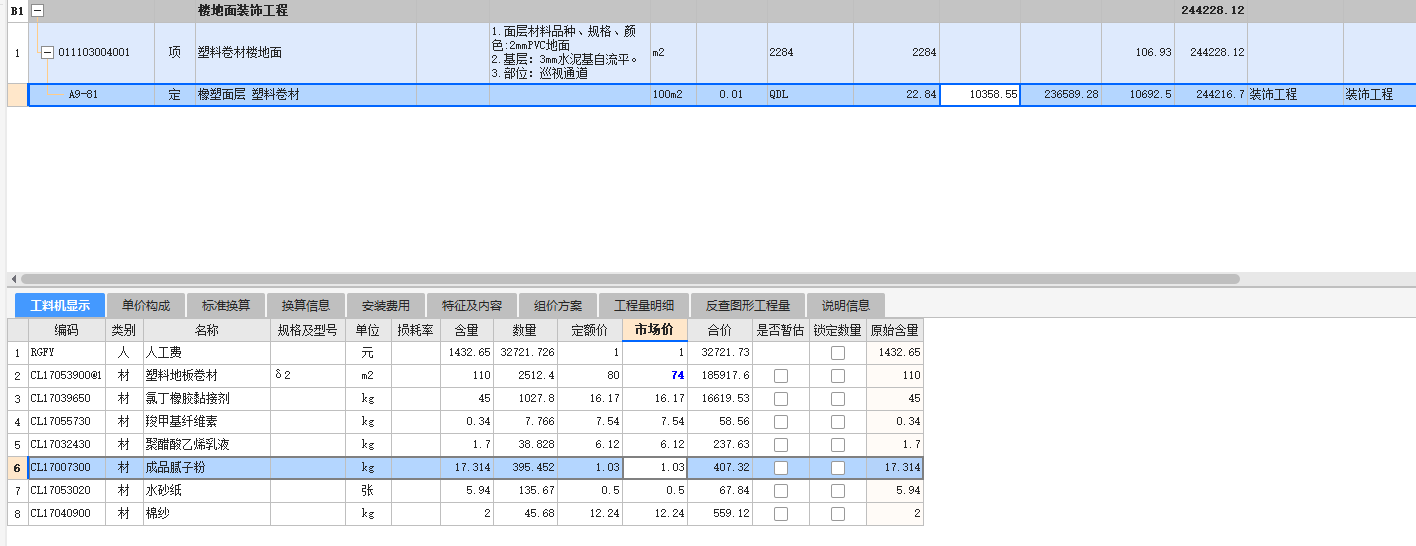This screenshot has height=546, width=1416.
Task: Enable 锁定数量 for 棉纱 row
Action: click(x=838, y=513)
